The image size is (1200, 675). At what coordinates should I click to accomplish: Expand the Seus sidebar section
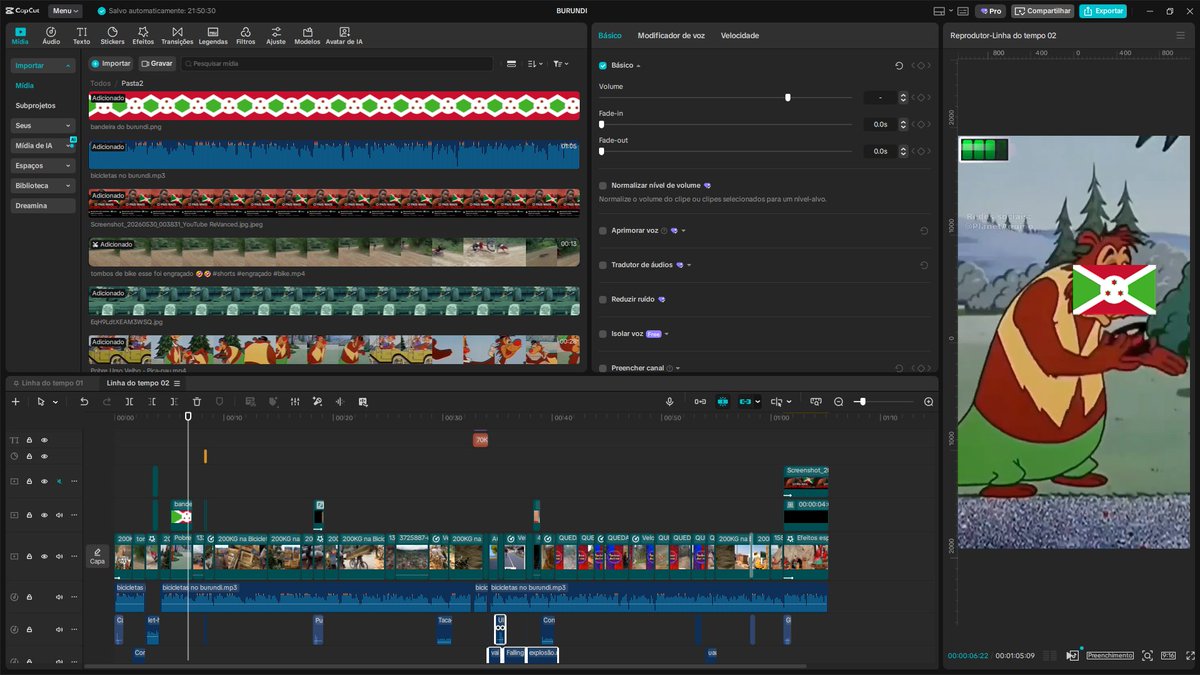click(x=43, y=125)
